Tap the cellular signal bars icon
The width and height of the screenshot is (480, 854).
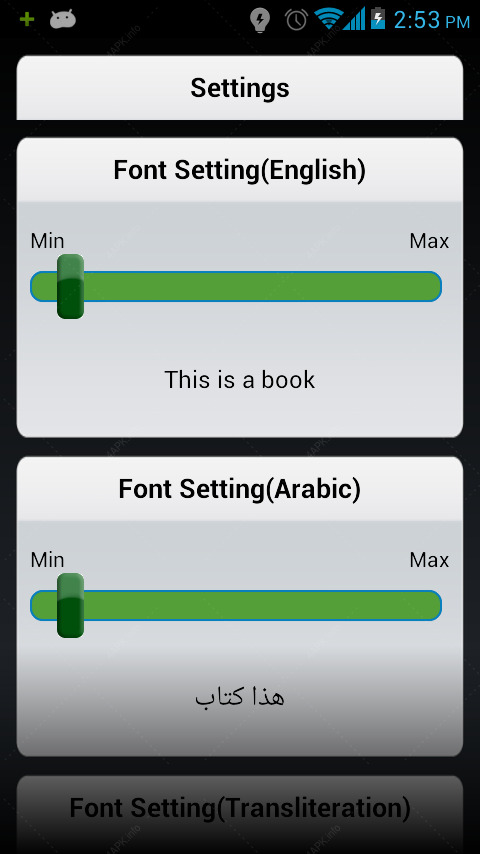tap(354, 20)
